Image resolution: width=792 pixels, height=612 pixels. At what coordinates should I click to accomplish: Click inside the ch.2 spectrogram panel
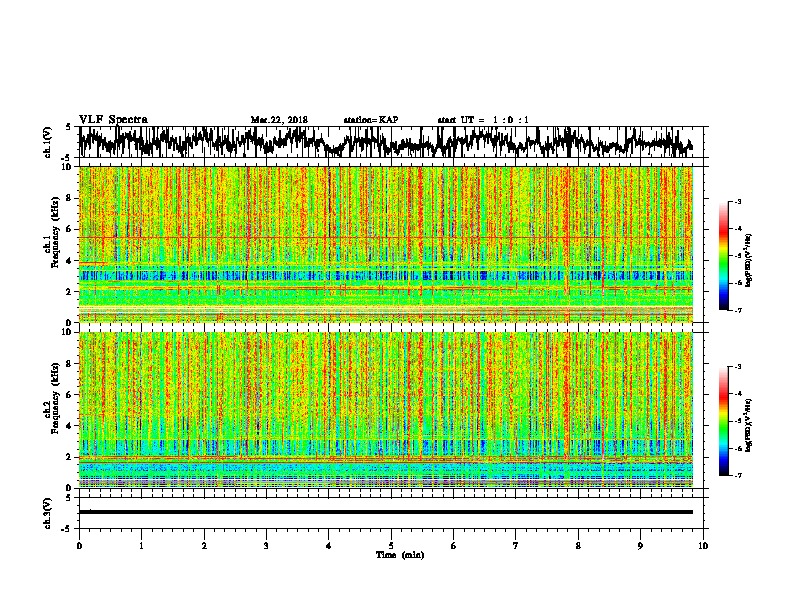(386, 410)
